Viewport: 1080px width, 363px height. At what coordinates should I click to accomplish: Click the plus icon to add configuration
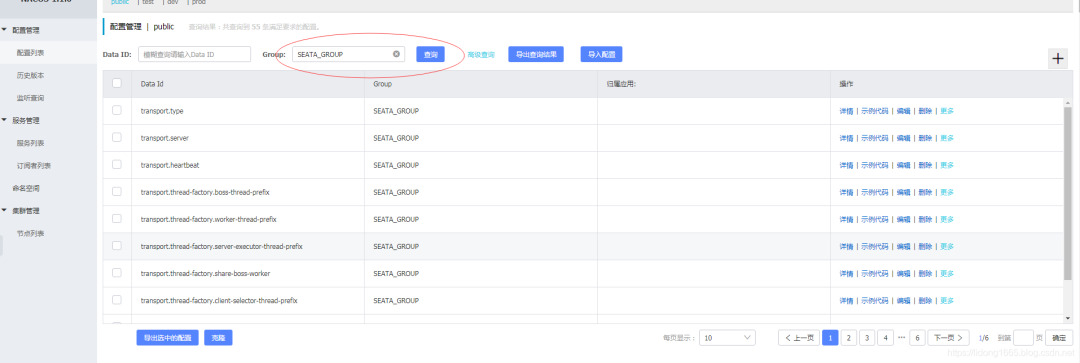pos(1058,59)
